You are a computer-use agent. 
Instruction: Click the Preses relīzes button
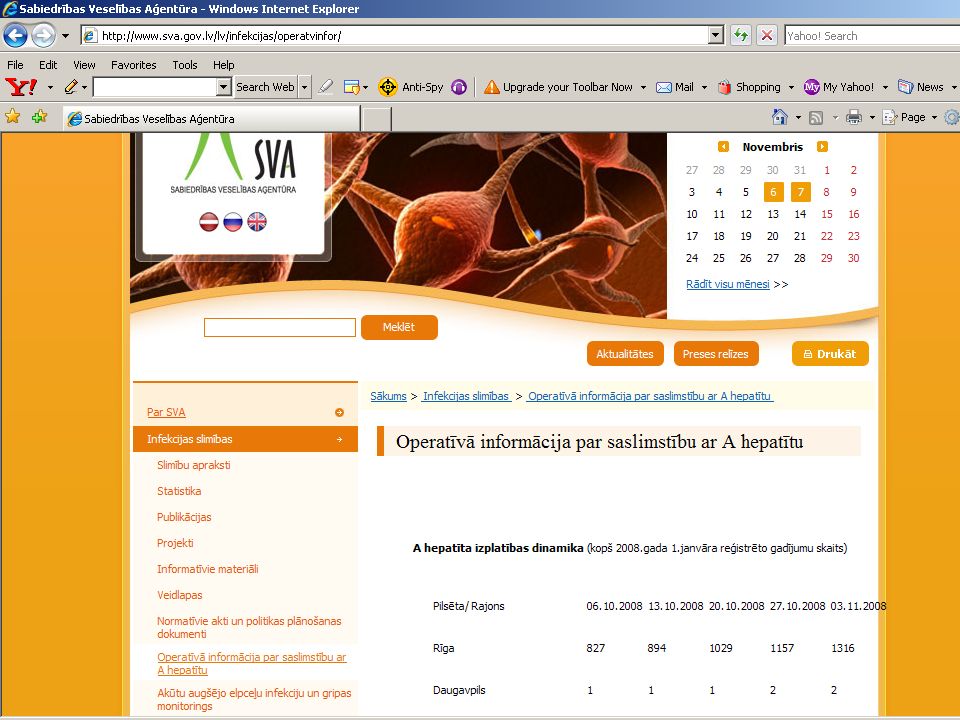716,354
